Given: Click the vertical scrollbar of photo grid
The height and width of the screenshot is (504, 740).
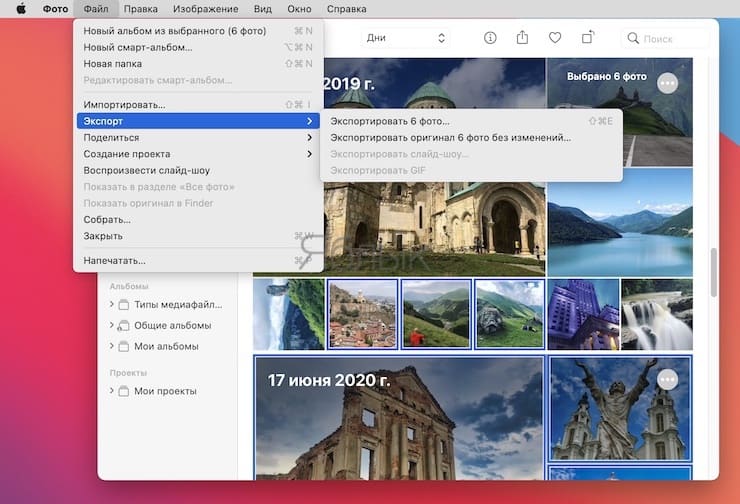Looking at the screenshot, I should click(x=714, y=272).
